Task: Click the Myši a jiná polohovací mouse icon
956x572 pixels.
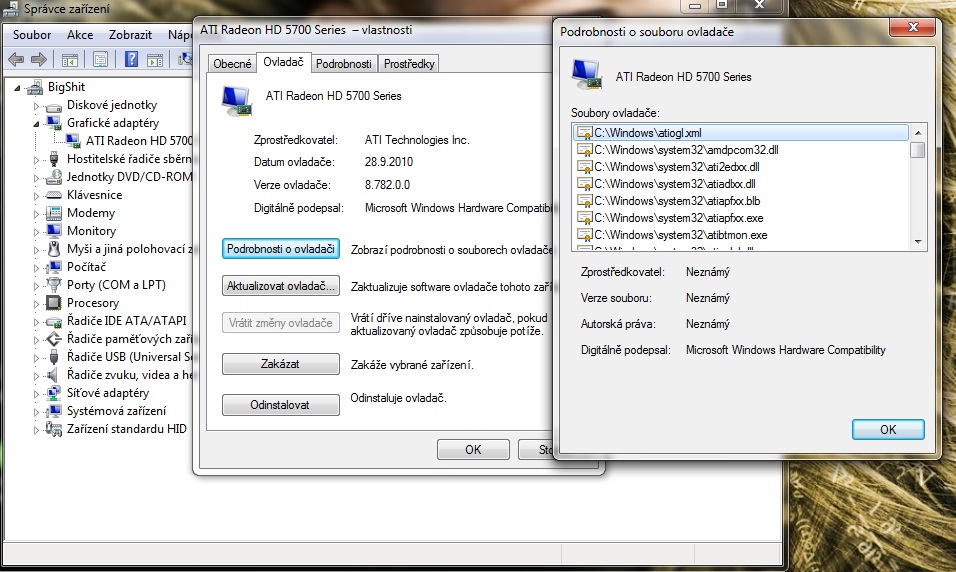Action: tap(54, 249)
